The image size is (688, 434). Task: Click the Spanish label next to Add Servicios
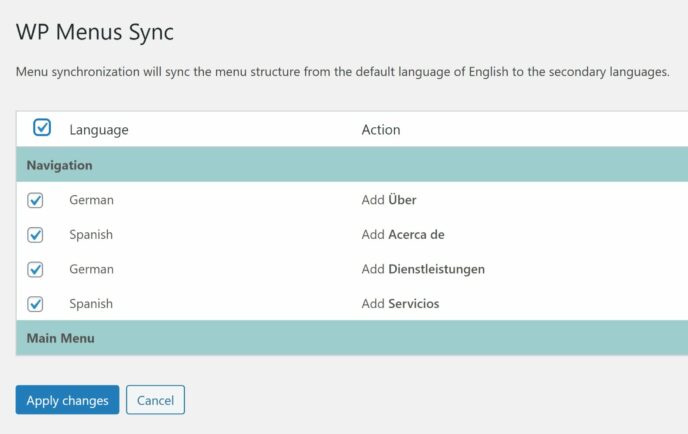[91, 304]
